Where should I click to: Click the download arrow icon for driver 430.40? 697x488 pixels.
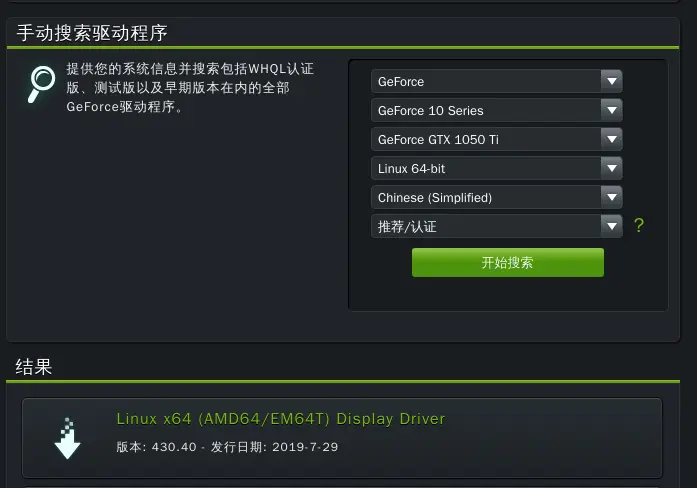pyautogui.click(x=67, y=438)
